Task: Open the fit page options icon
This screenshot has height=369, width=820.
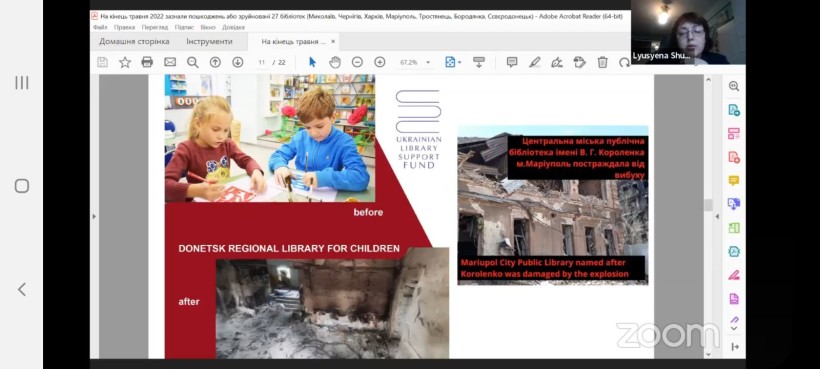Action: coord(450,62)
